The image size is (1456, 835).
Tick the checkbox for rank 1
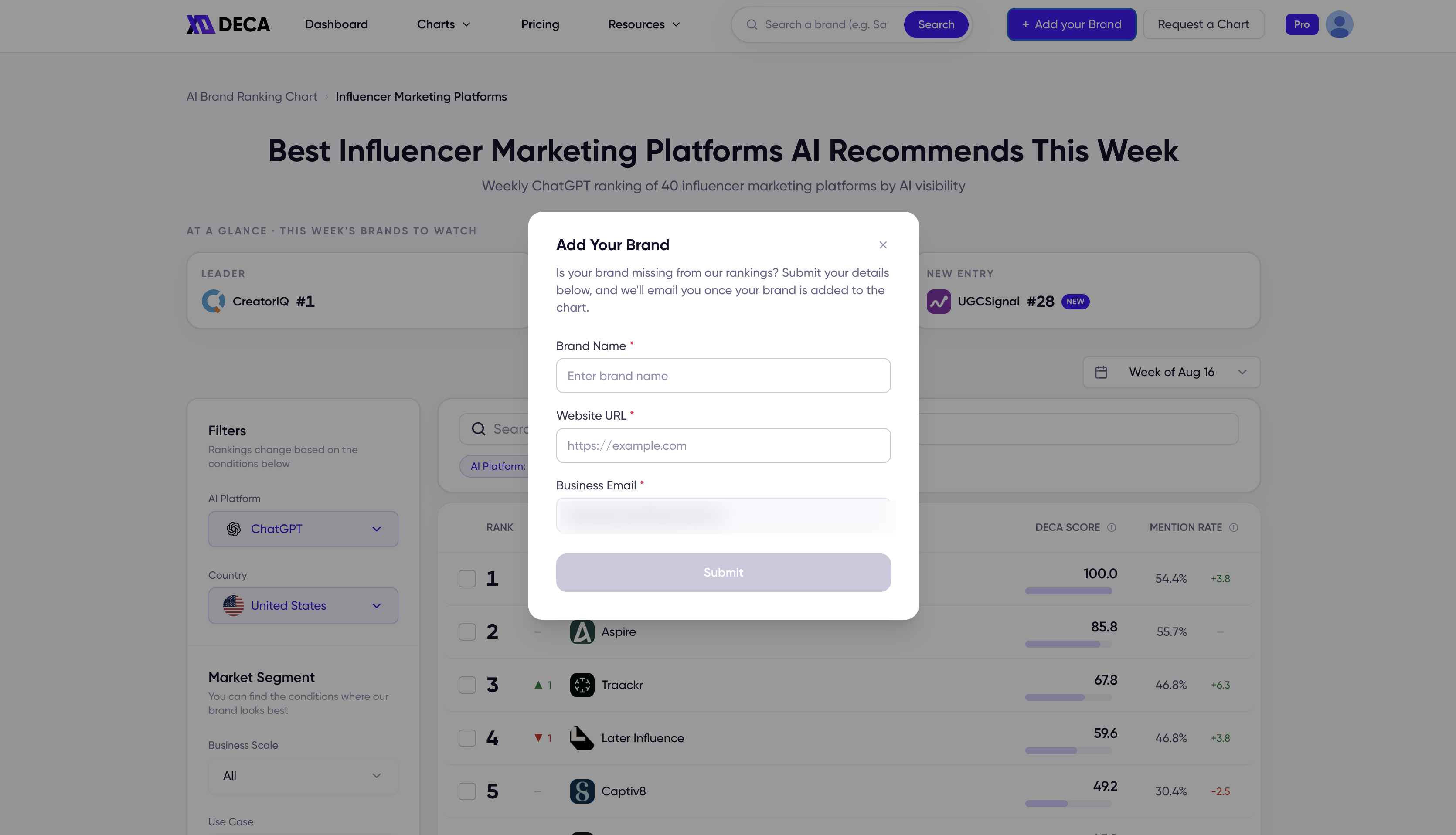pos(467,578)
